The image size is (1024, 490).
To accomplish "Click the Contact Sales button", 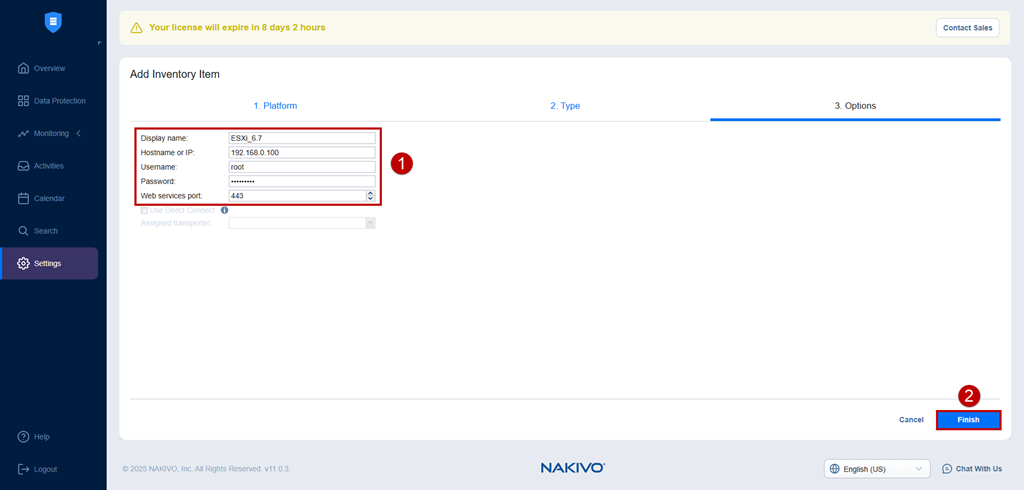I will tap(967, 28).
